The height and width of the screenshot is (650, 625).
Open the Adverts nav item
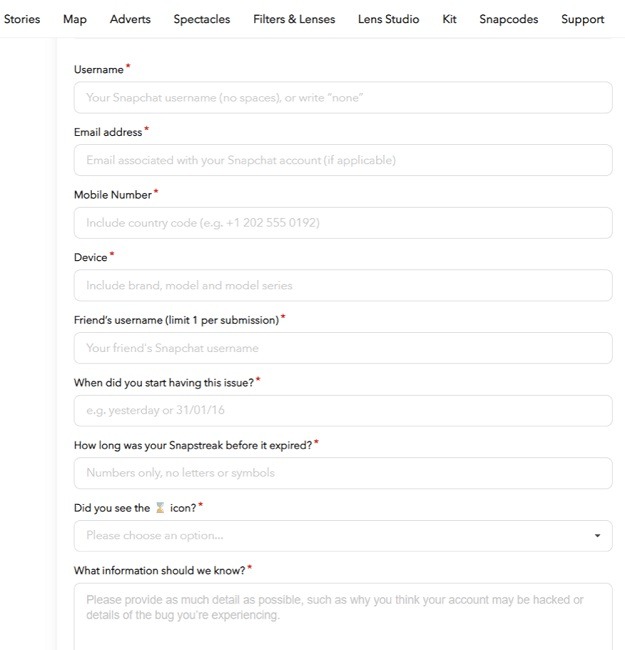[130, 19]
